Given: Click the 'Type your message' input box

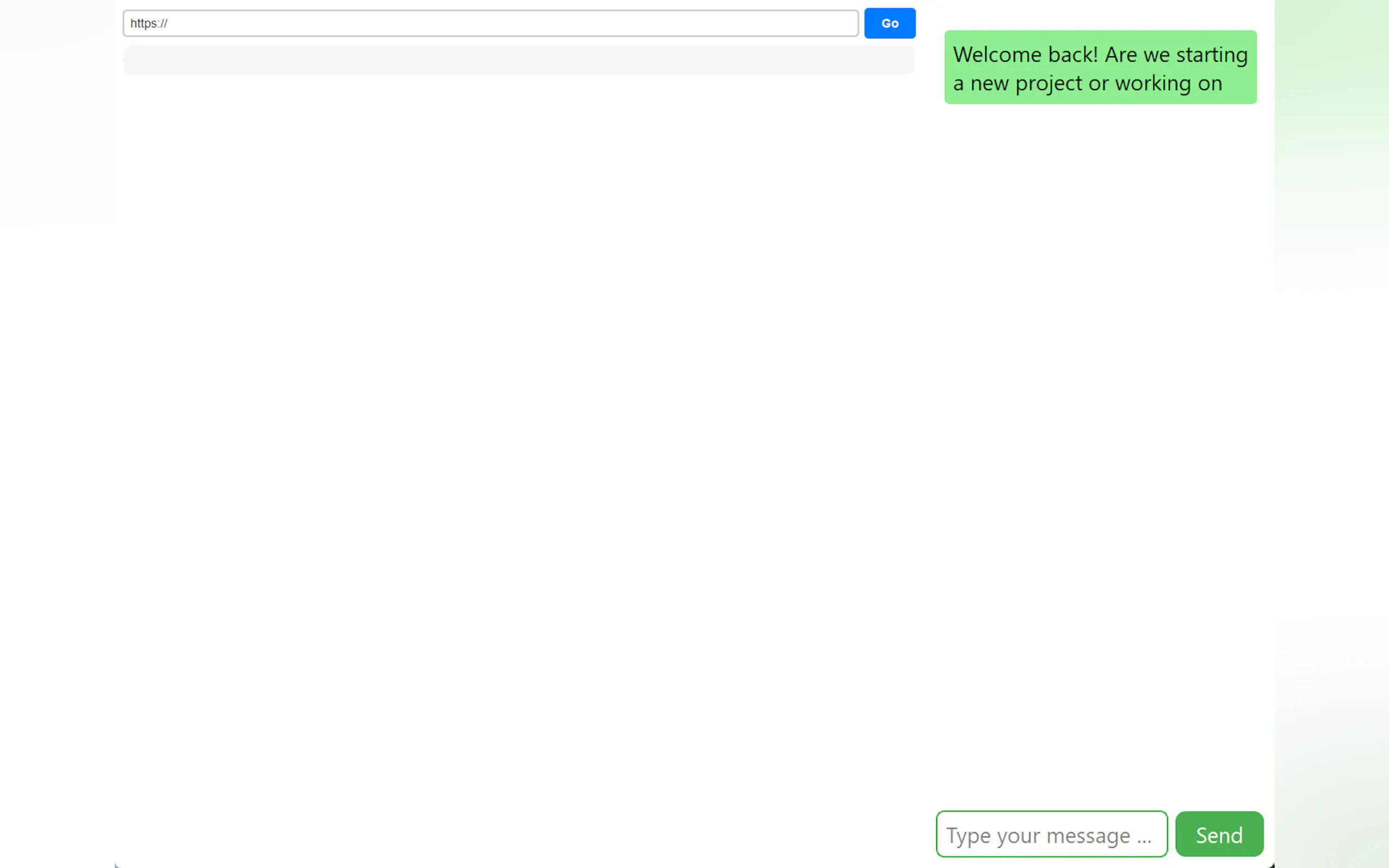Looking at the screenshot, I should [1052, 834].
